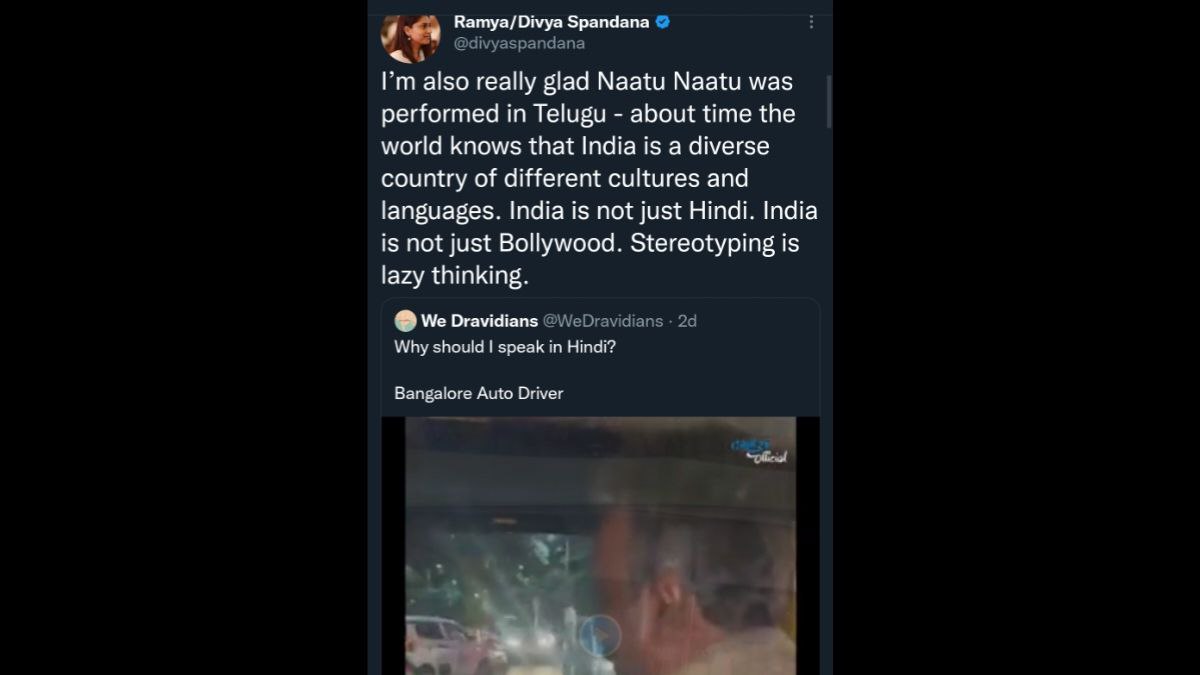The height and width of the screenshot is (675, 1200).
Task: Click the "Bangalore Auto Driver" text line
Action: (477, 394)
